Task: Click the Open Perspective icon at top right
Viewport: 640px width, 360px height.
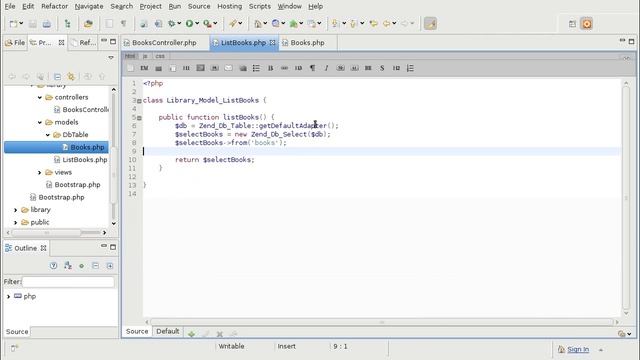Action: click(x=572, y=24)
